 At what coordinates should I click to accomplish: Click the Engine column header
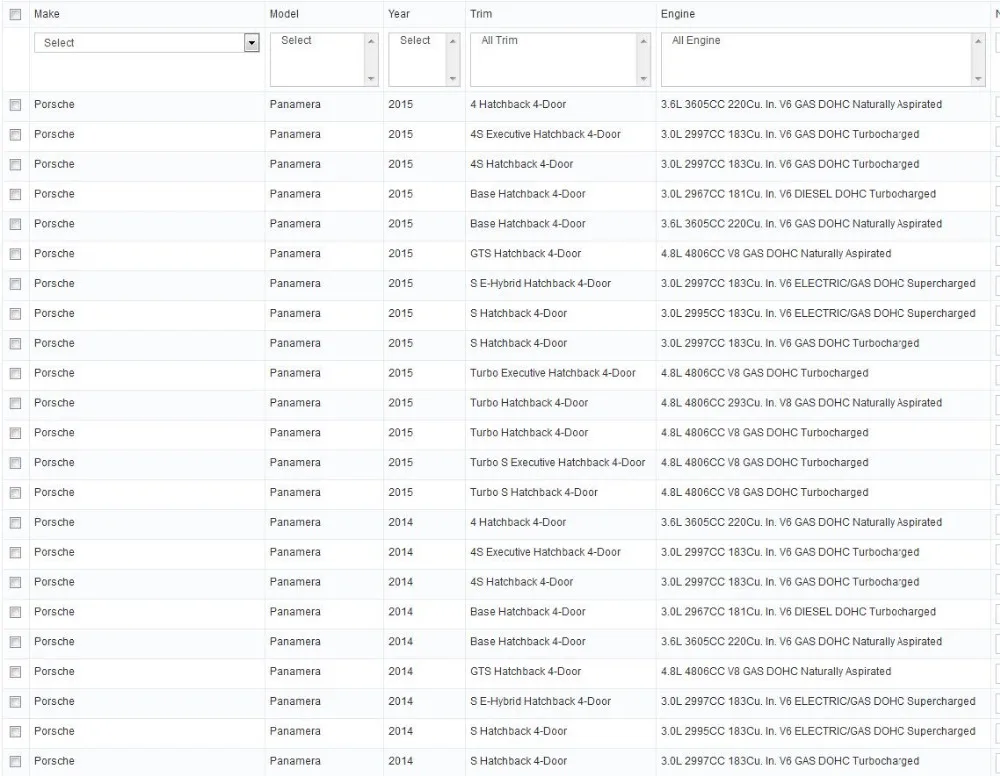(x=678, y=14)
